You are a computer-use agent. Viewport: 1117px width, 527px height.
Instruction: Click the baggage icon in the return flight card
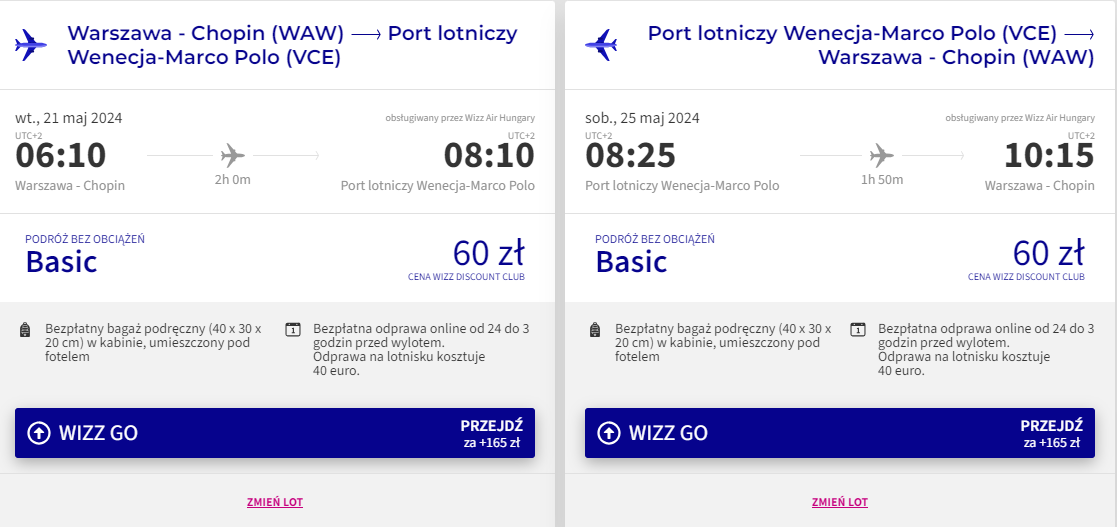(x=596, y=330)
